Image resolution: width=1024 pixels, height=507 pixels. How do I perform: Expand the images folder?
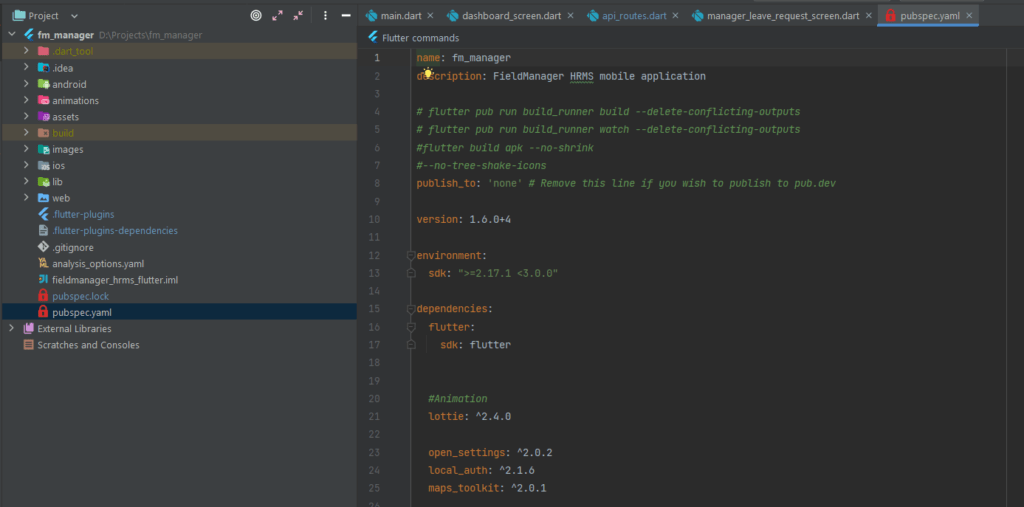coord(26,149)
